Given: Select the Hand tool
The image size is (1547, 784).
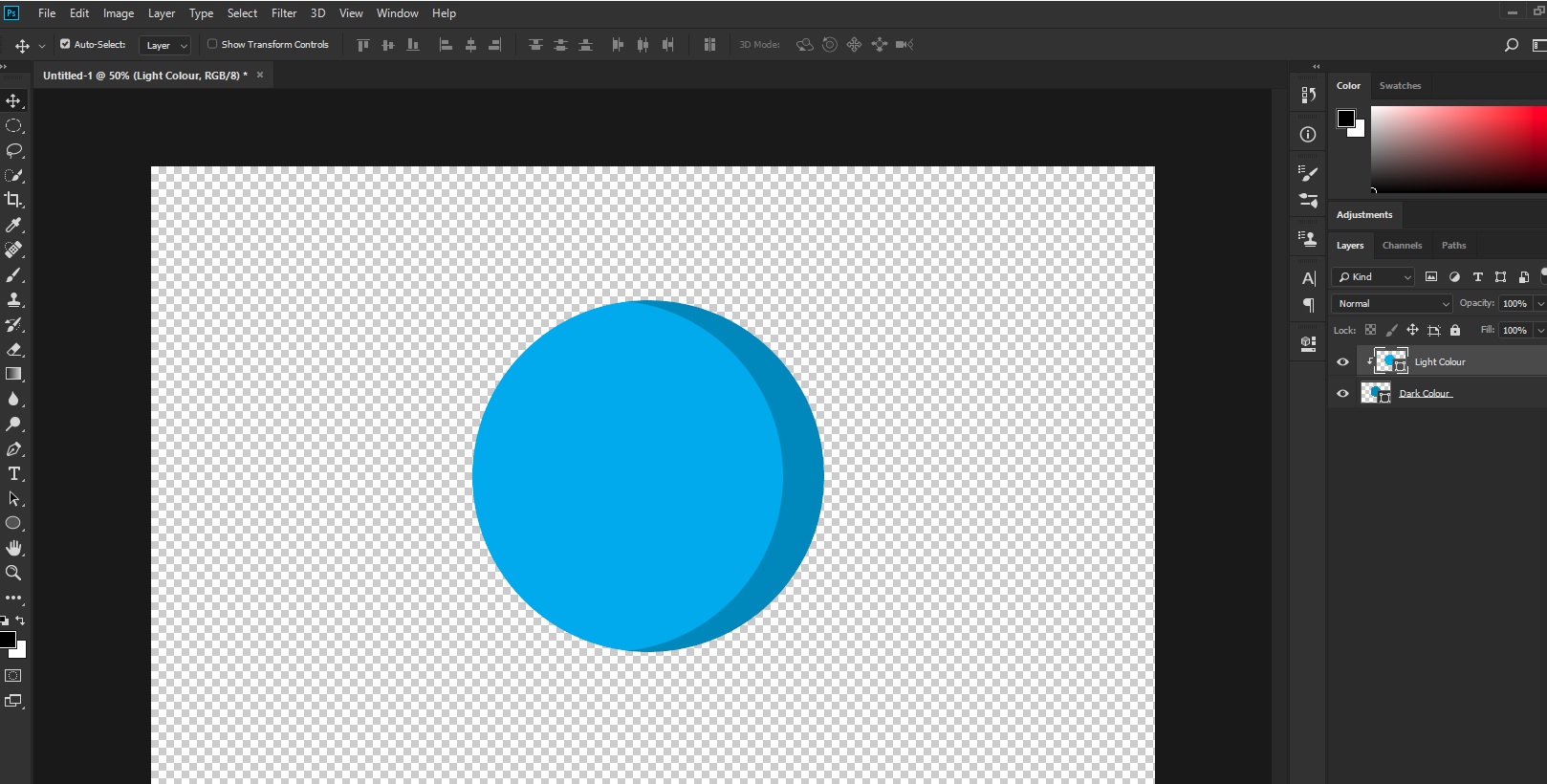Looking at the screenshot, I should click(13, 548).
